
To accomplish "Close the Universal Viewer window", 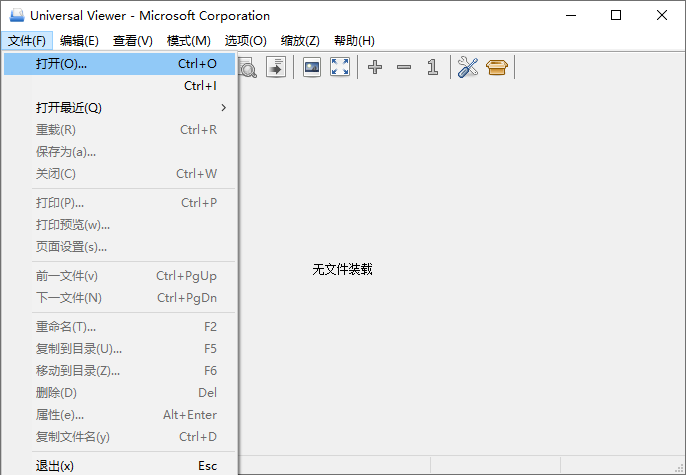I will (662, 15).
